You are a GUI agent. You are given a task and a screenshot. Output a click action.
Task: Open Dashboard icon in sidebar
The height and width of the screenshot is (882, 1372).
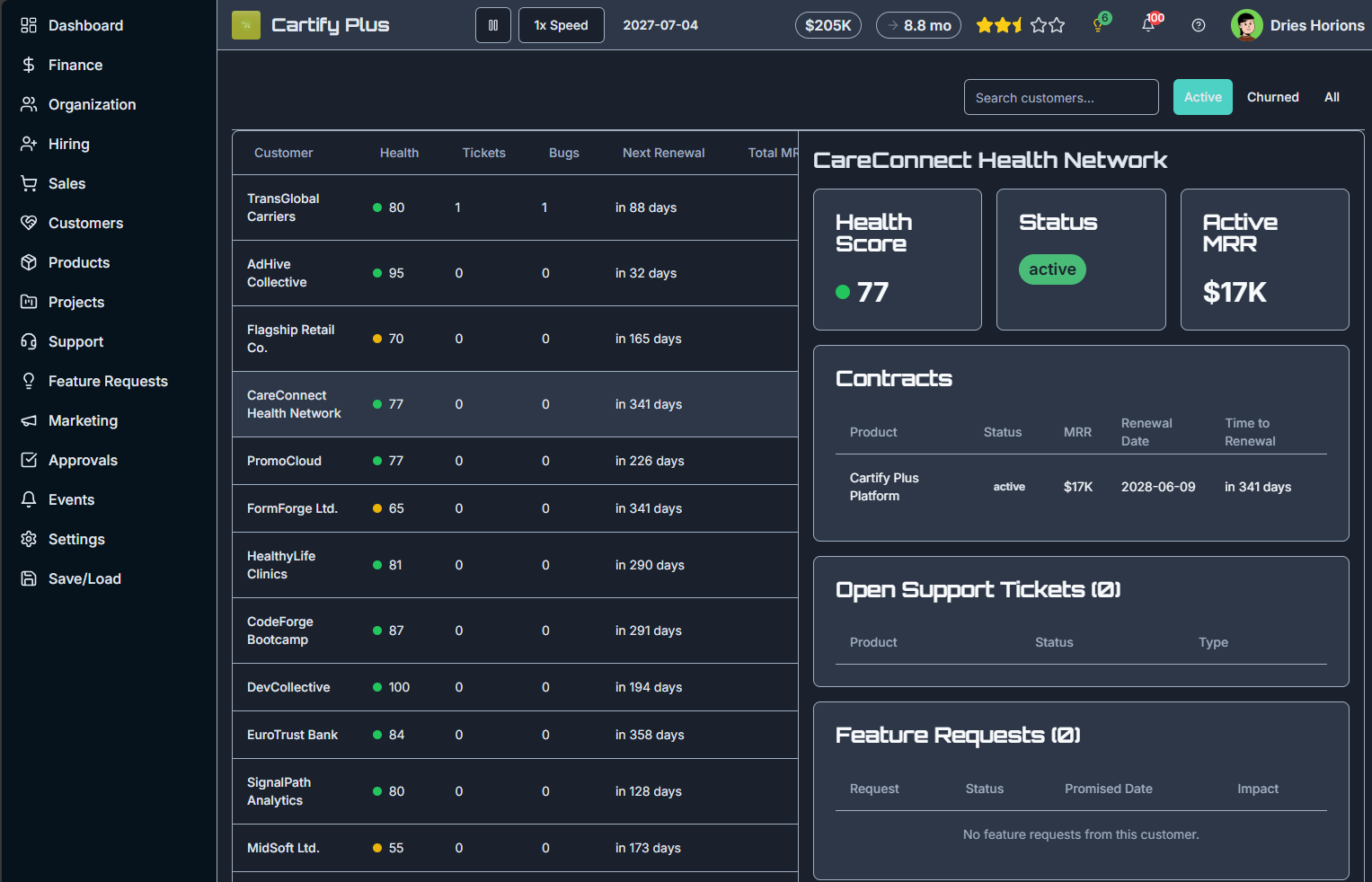(x=29, y=25)
